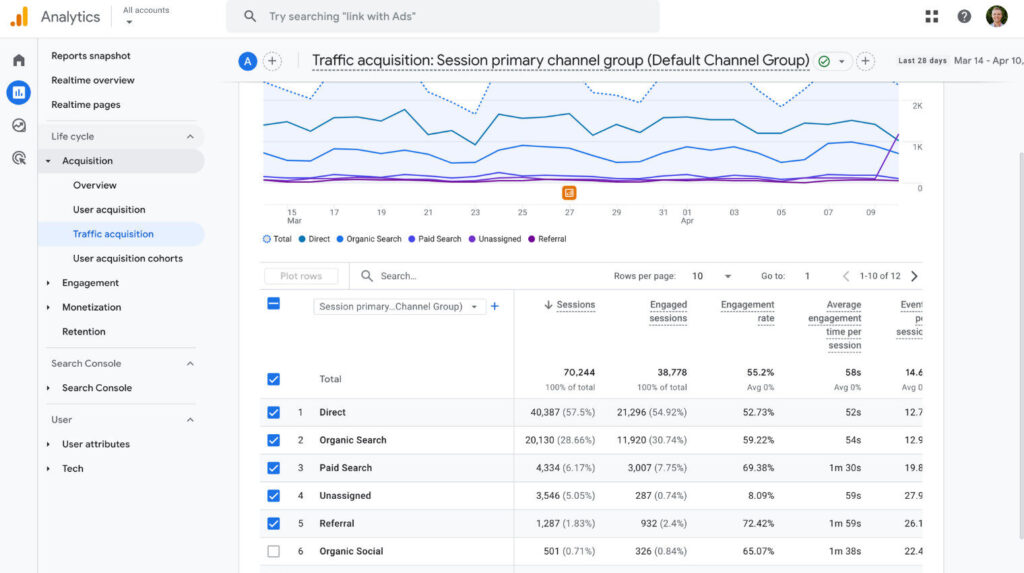Open the All accounts dropdown

click(146, 16)
